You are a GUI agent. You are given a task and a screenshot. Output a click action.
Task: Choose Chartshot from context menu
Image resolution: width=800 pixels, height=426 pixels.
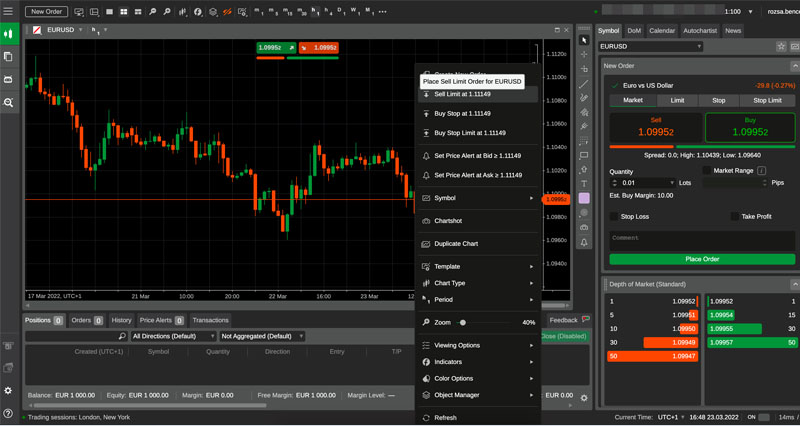[478, 221]
